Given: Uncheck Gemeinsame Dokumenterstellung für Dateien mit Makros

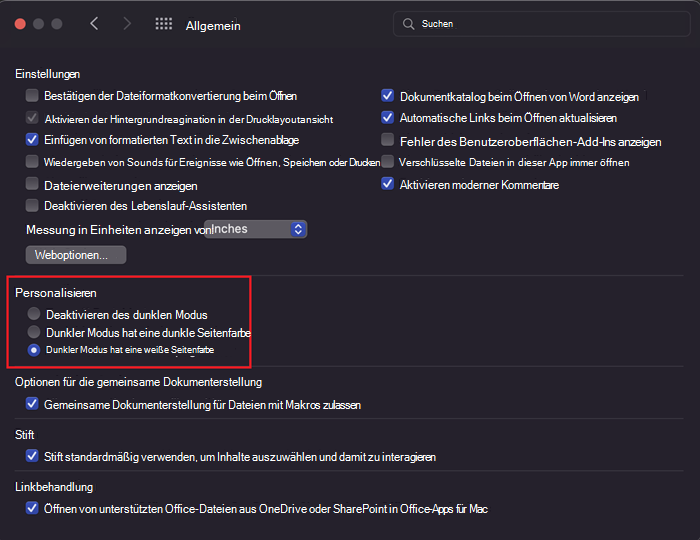Looking at the screenshot, I should coord(32,404).
